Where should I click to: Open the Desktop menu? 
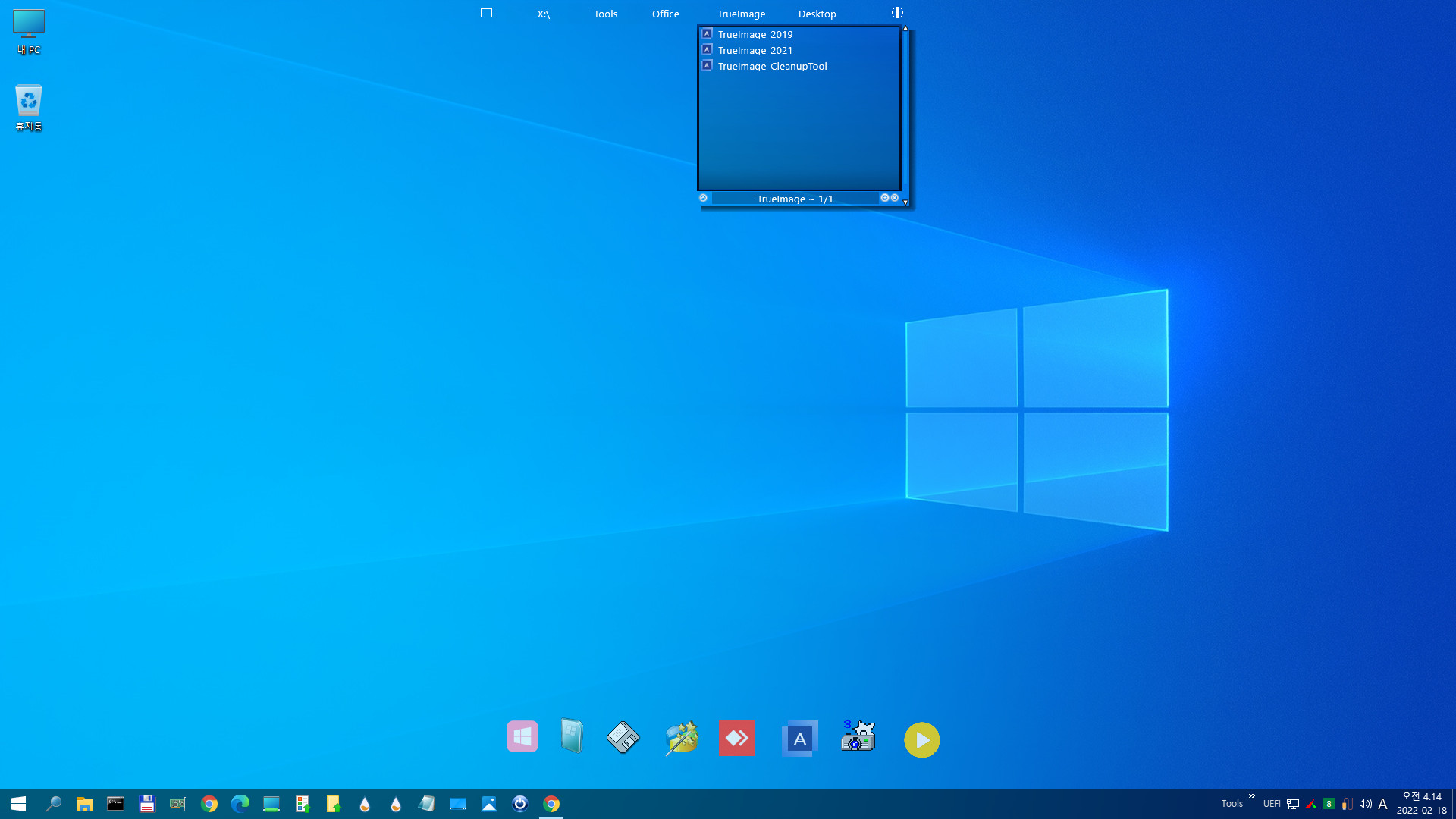pos(817,14)
